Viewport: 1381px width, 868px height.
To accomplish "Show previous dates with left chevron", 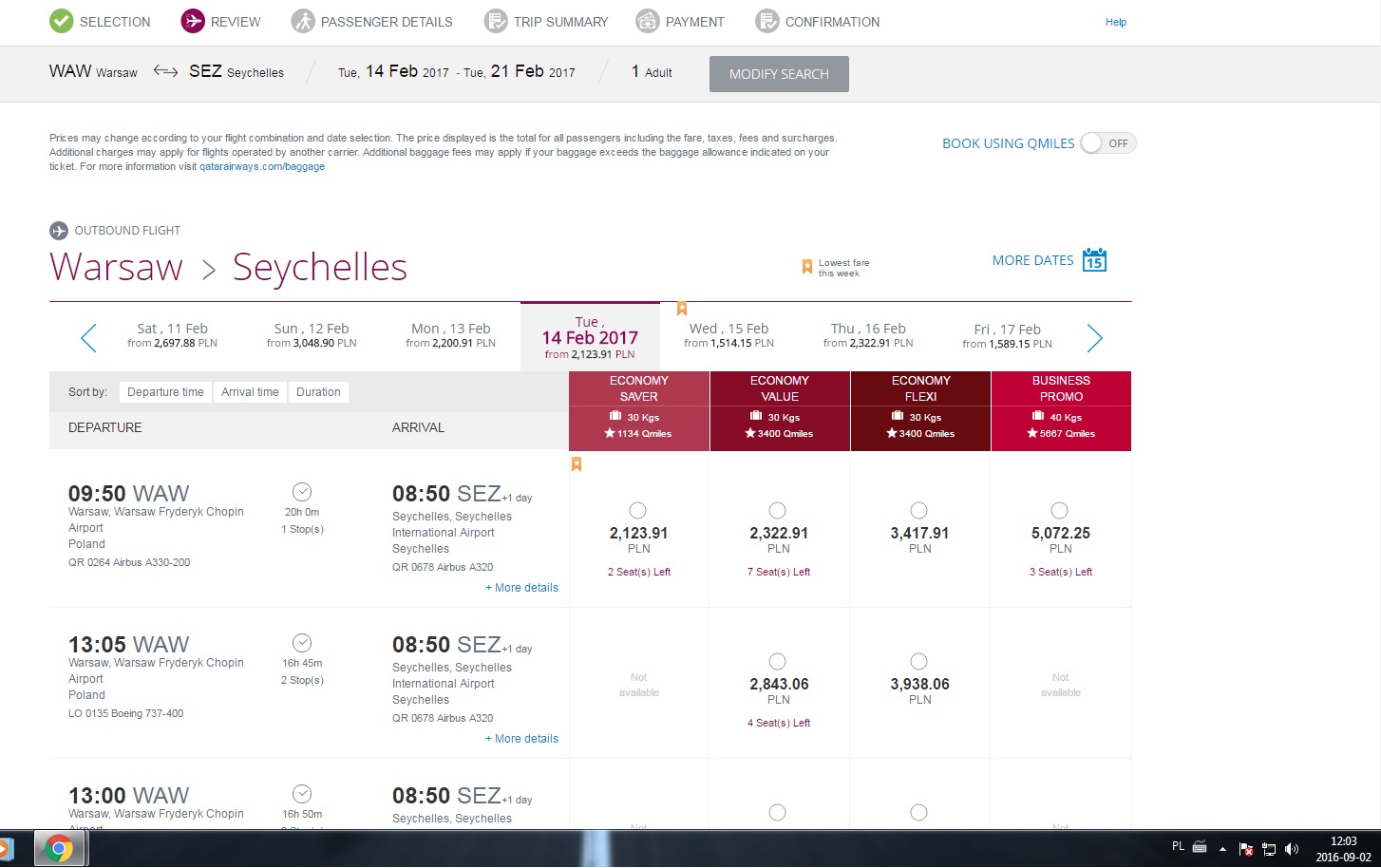I will tap(88, 337).
